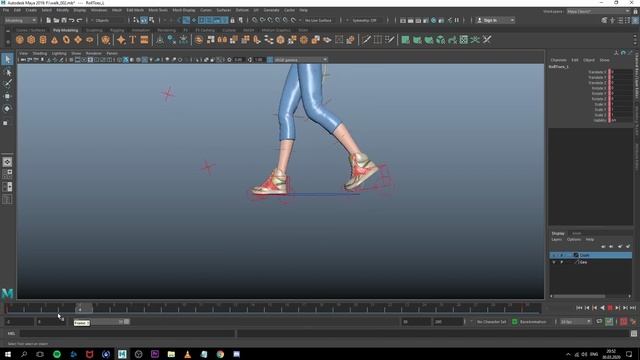Viewport: 640px width, 360px height.
Task: Click the Super Shapes star shelf icon
Action: [x=121, y=40]
